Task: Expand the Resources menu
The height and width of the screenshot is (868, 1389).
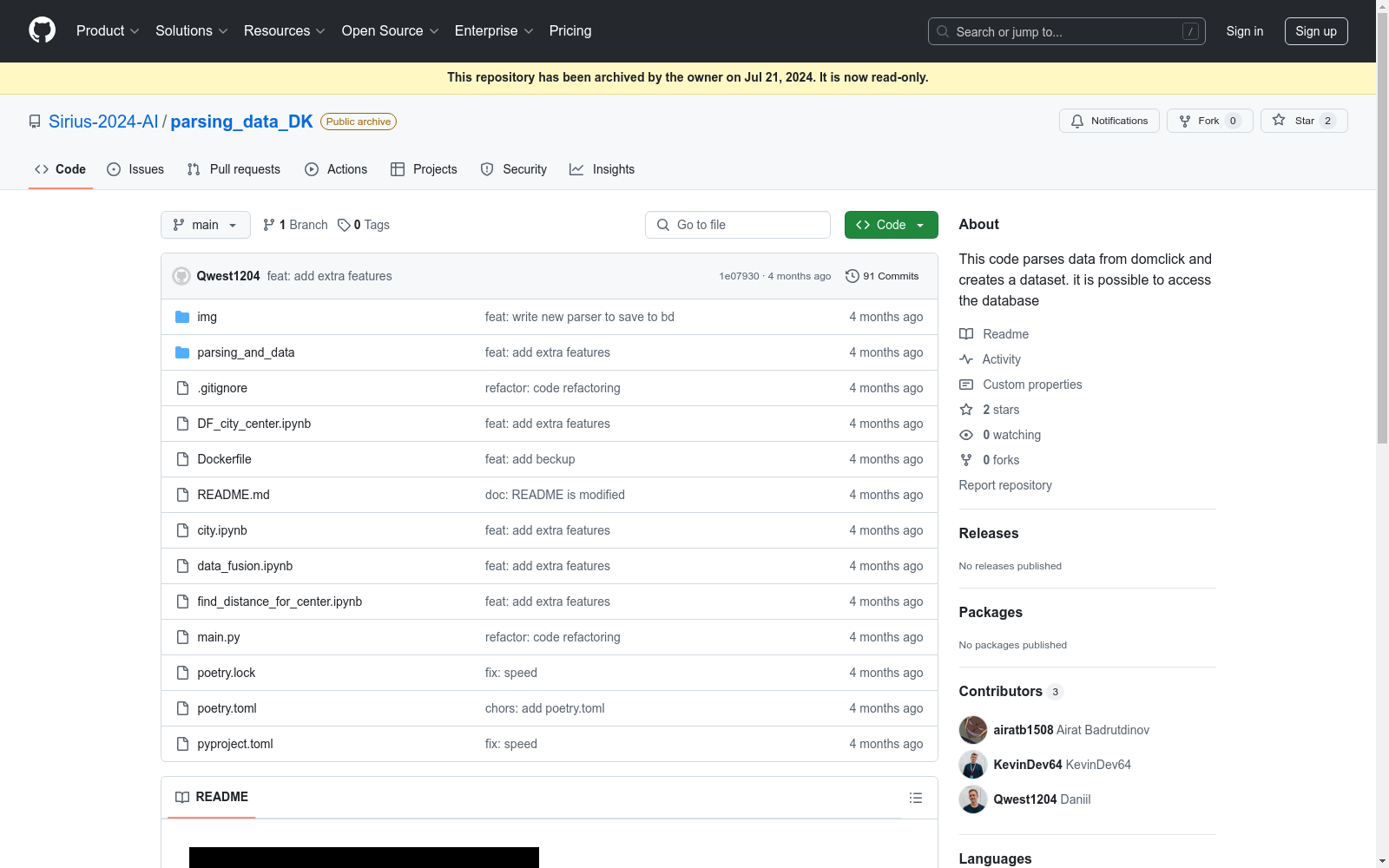Action: point(285,30)
